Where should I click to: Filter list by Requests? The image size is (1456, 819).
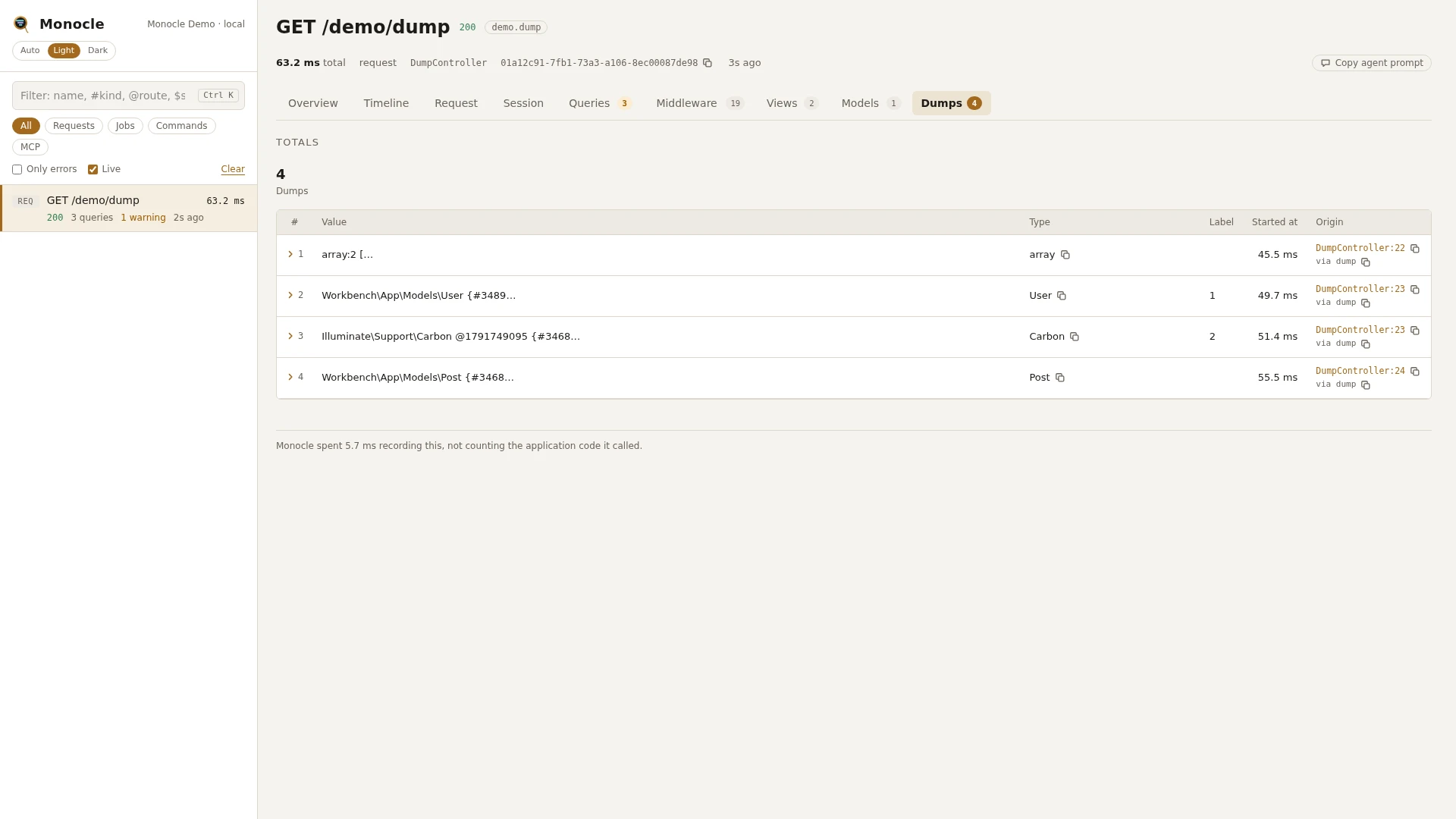[74, 126]
